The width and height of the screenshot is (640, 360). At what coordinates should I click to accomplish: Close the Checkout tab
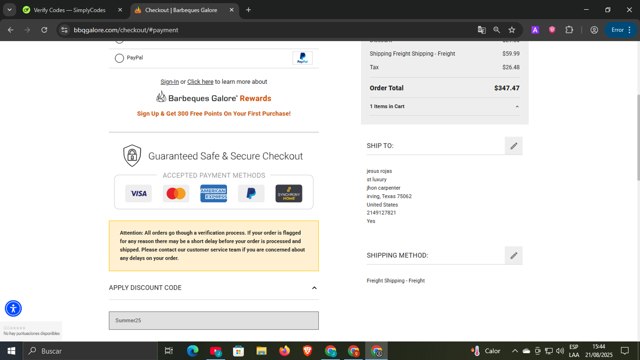click(231, 10)
